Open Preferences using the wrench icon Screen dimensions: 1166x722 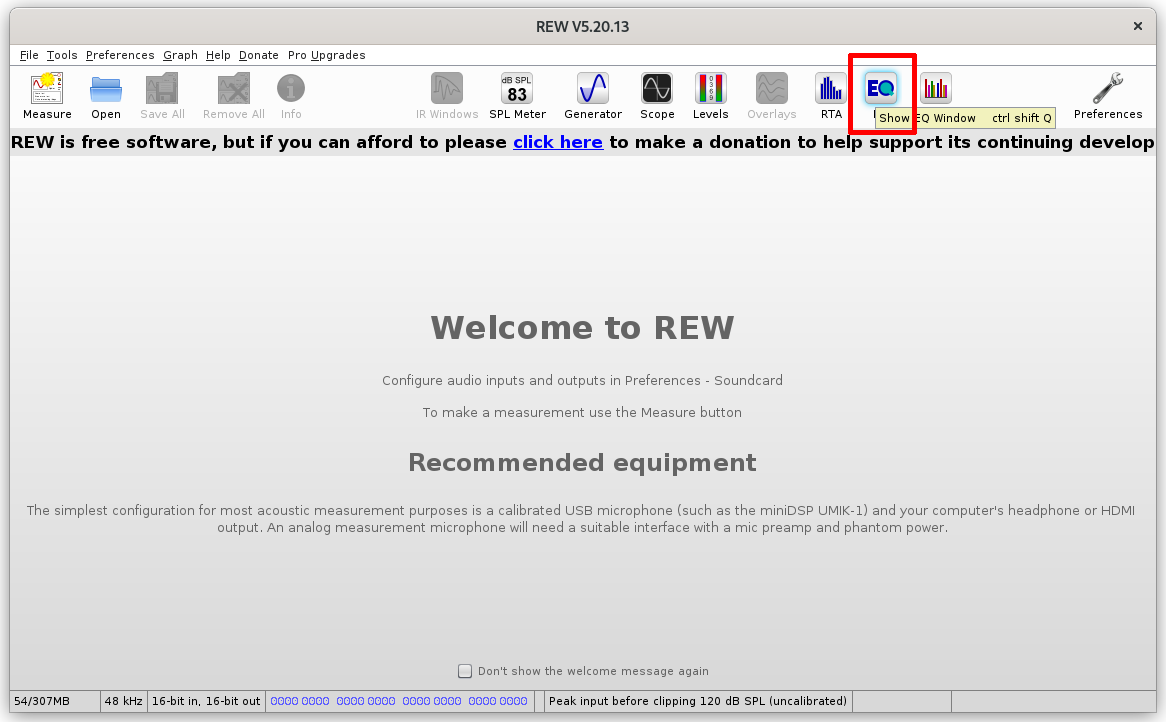coord(1108,88)
